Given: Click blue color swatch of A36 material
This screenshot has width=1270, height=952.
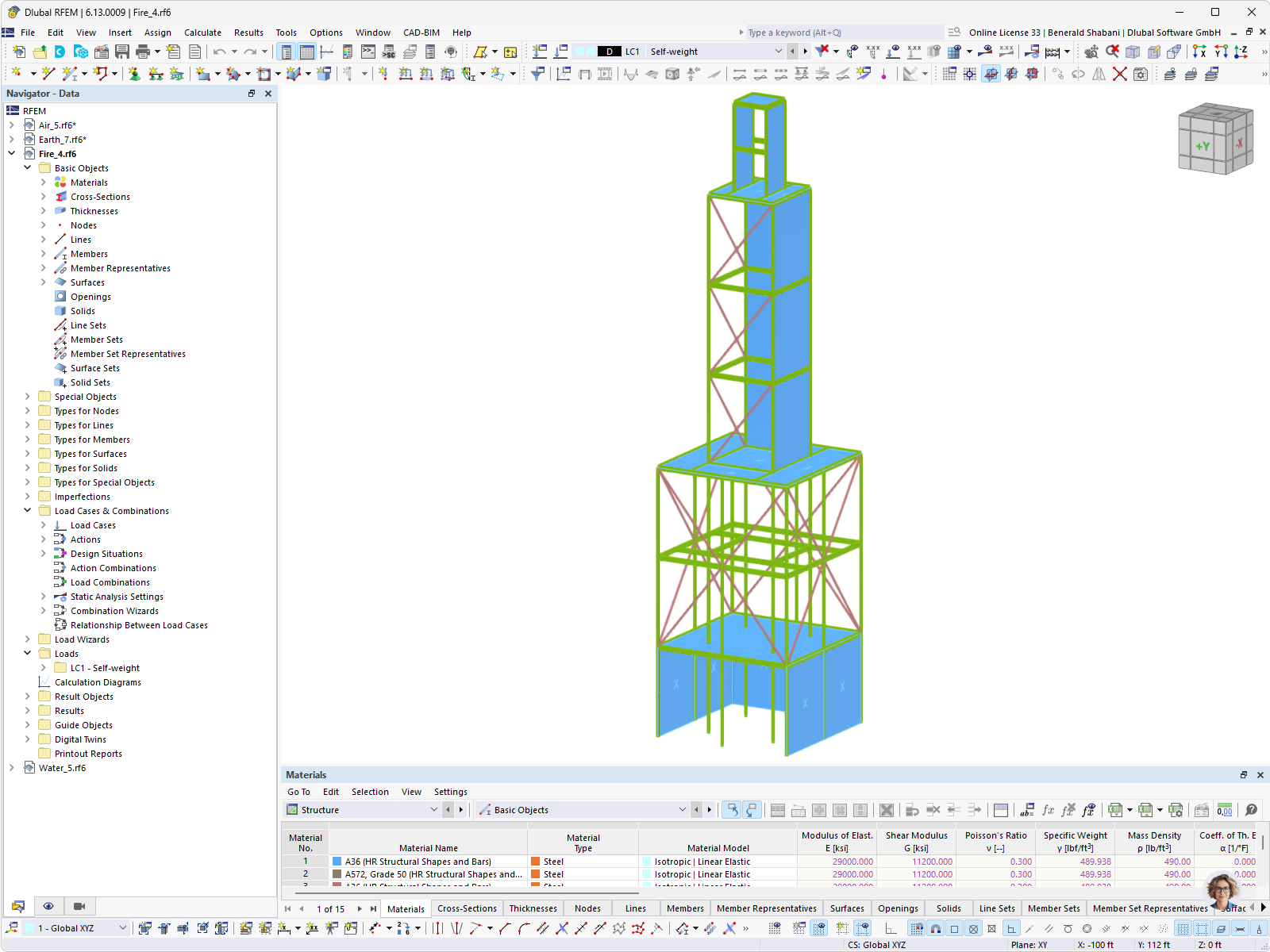Looking at the screenshot, I should 337,862.
